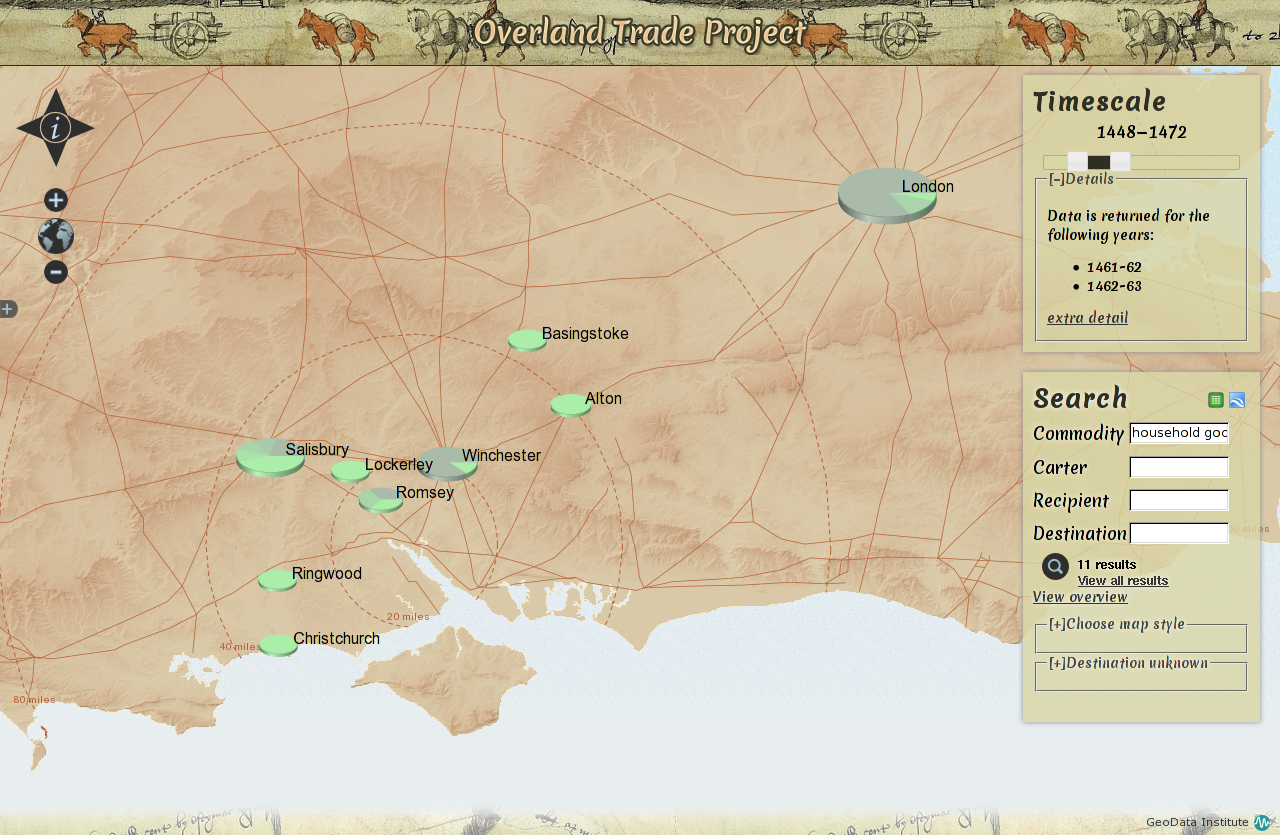The height and width of the screenshot is (835, 1280).
Task: Select the Basingstoke map marker
Action: coord(527,340)
